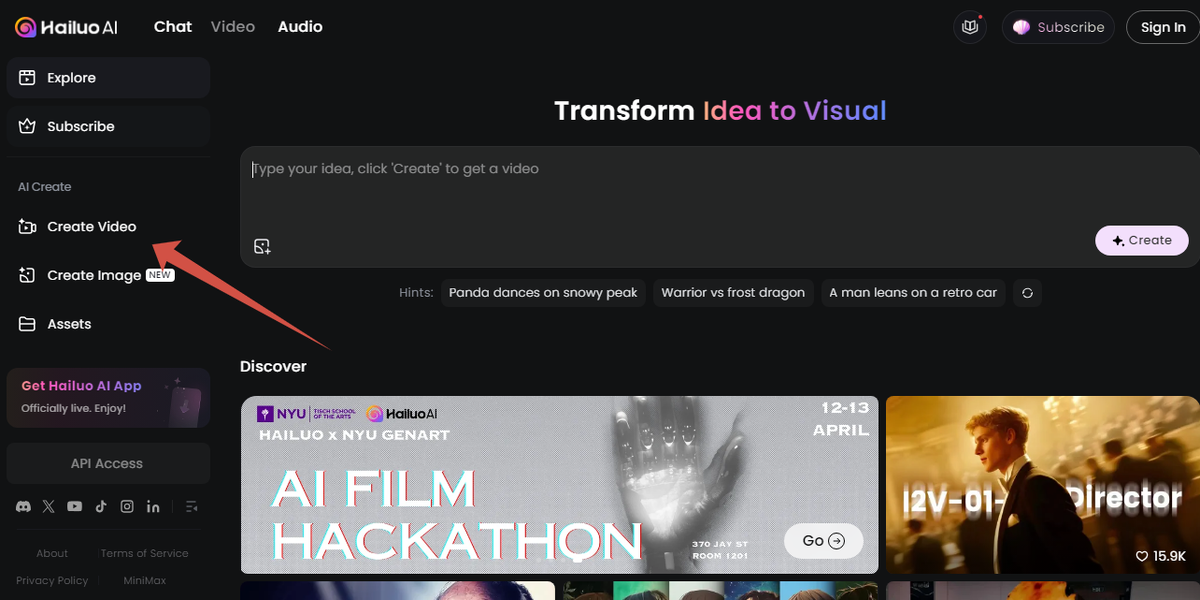The image size is (1200, 600).
Task: Use hint 'Warrior vs frost dragon'
Action: (x=733, y=293)
